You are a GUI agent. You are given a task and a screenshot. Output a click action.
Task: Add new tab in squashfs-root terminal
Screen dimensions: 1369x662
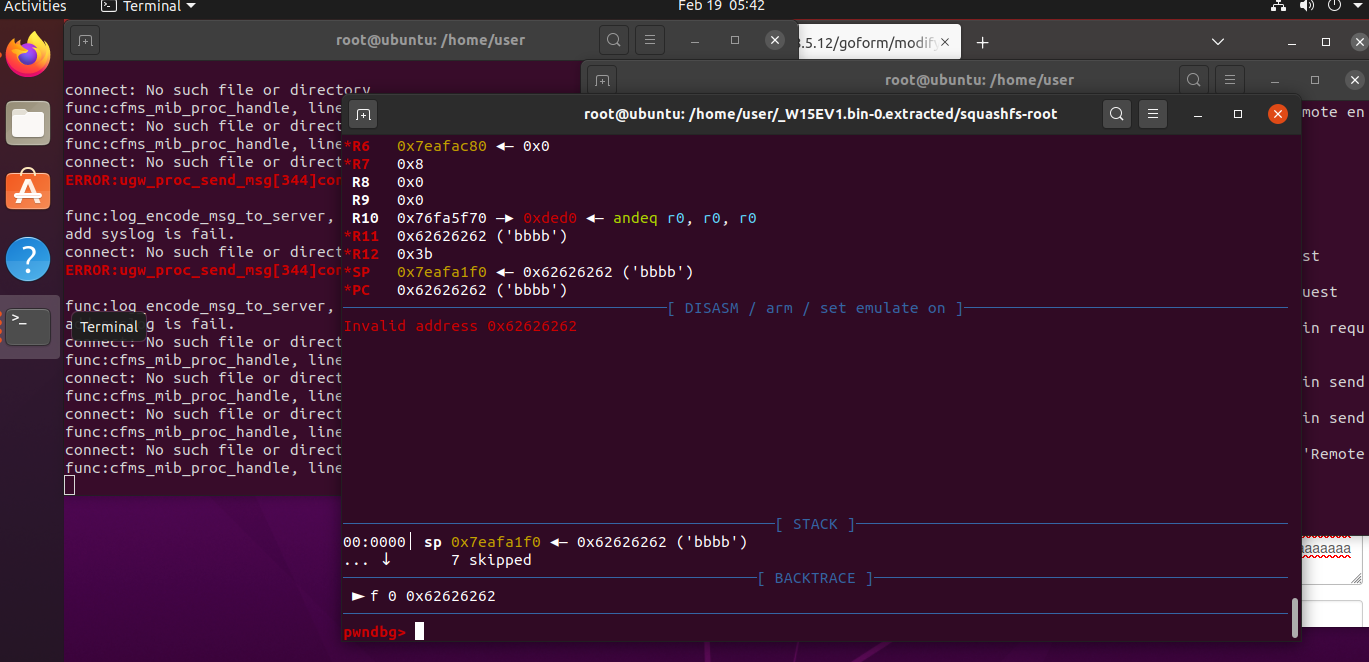(363, 114)
